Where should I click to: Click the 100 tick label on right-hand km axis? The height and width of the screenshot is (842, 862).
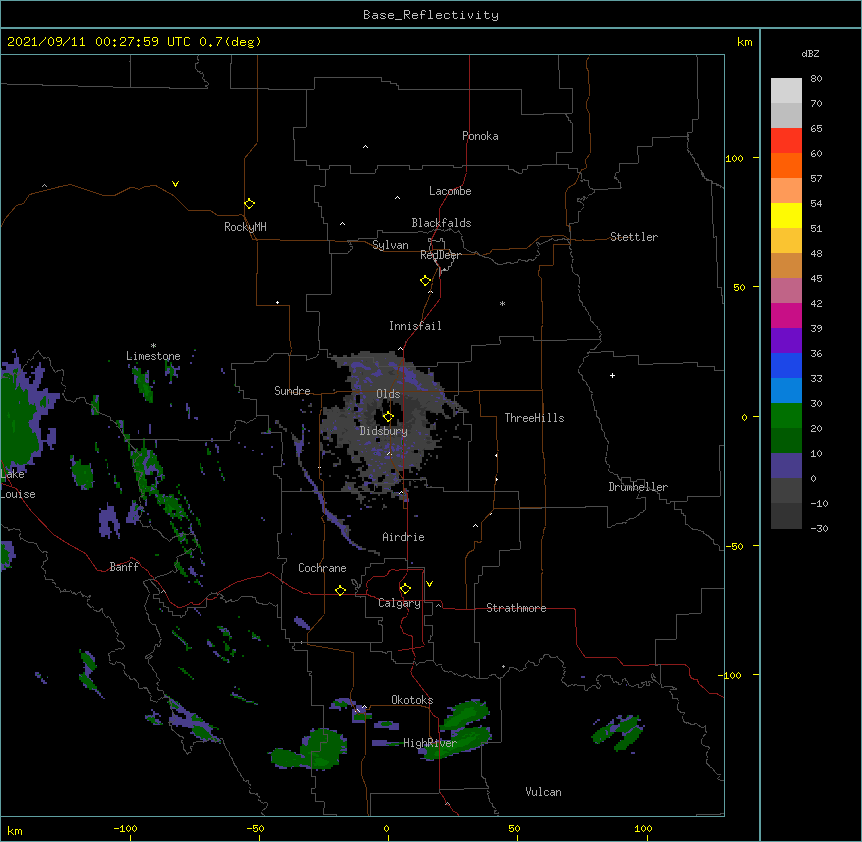pyautogui.click(x=734, y=158)
